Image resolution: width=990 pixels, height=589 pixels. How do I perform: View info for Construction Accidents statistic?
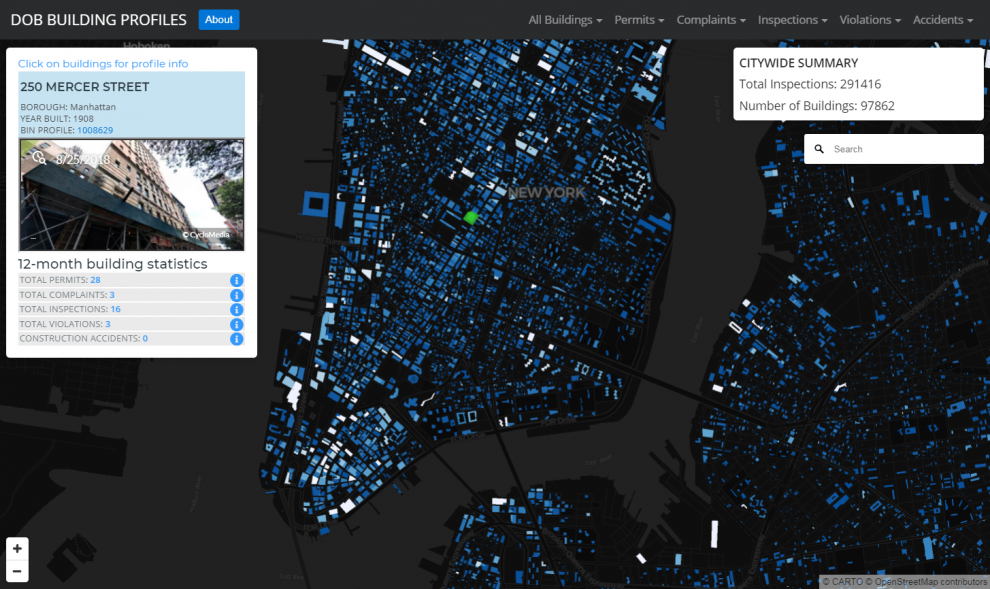[236, 339]
